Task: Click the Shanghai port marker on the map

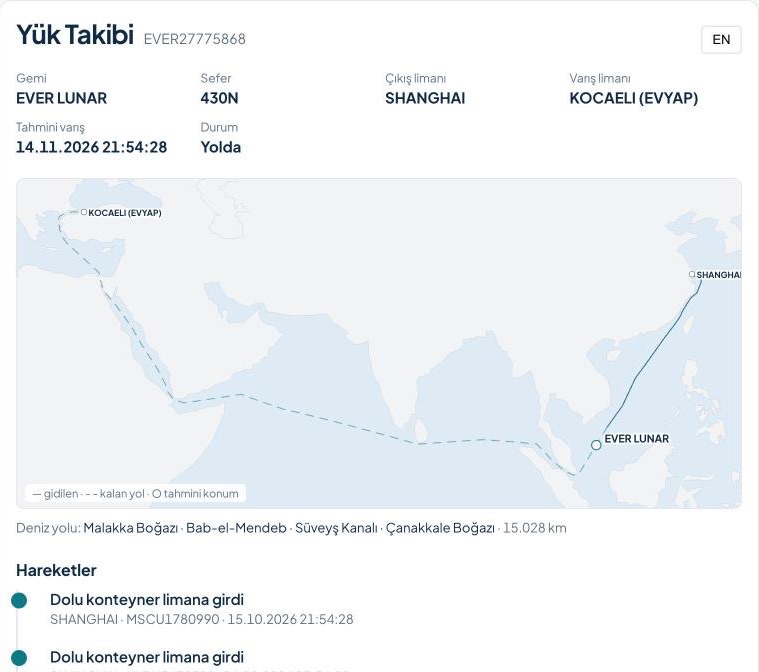Action: pyautogui.click(x=692, y=275)
